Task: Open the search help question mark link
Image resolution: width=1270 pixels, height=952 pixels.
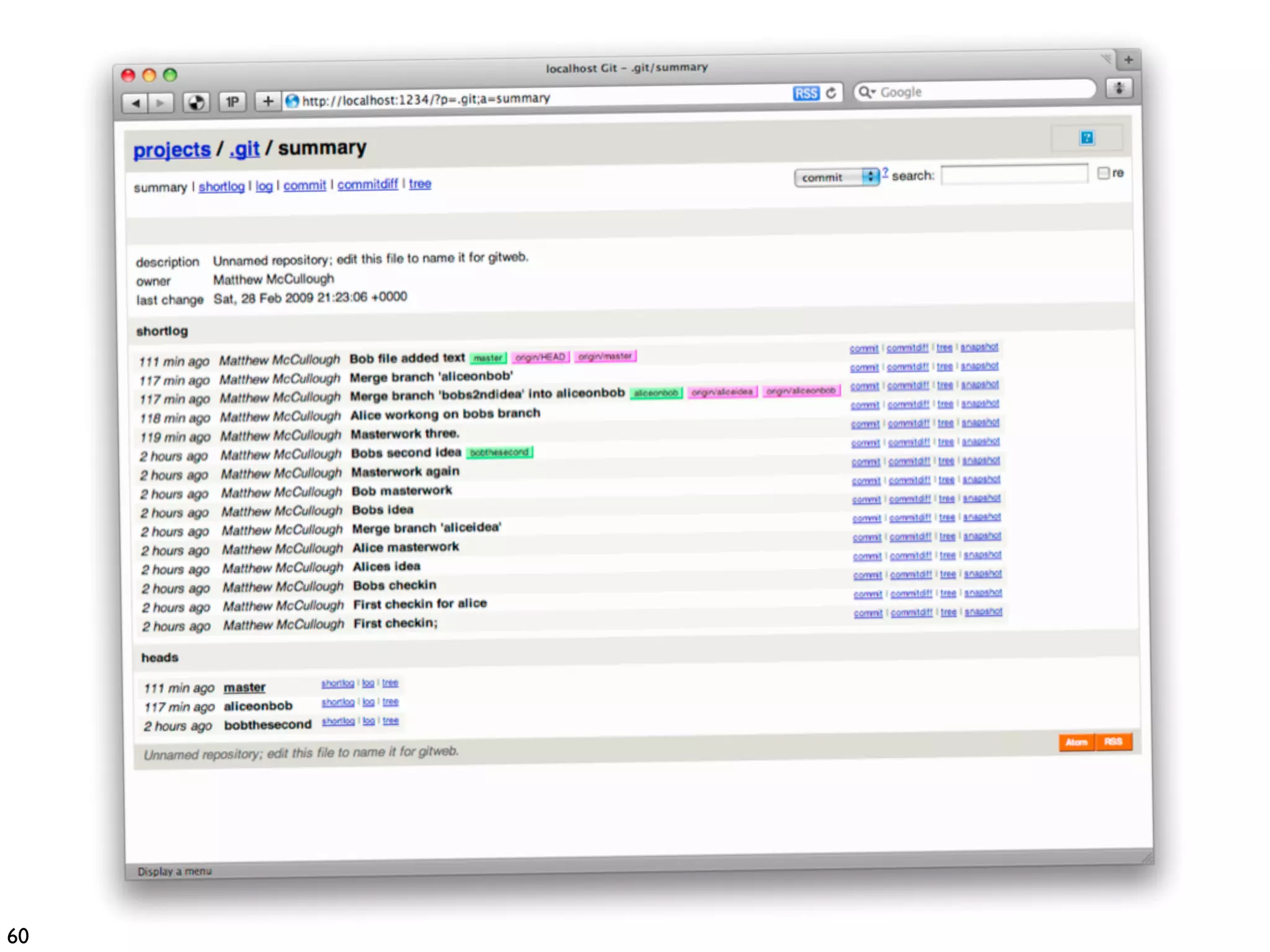Action: 886,172
